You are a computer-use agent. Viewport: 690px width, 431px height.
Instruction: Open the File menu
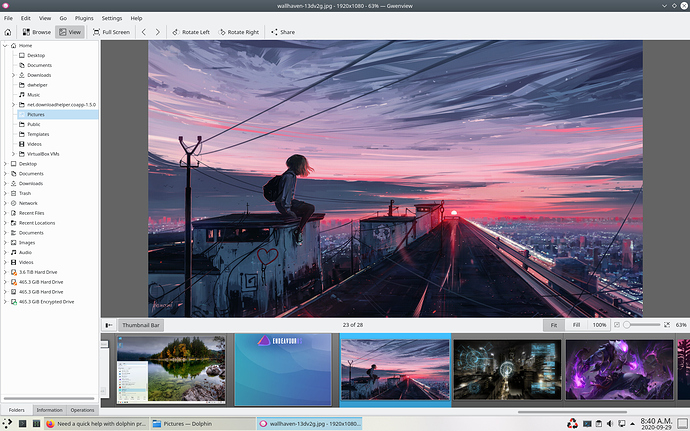[8, 18]
